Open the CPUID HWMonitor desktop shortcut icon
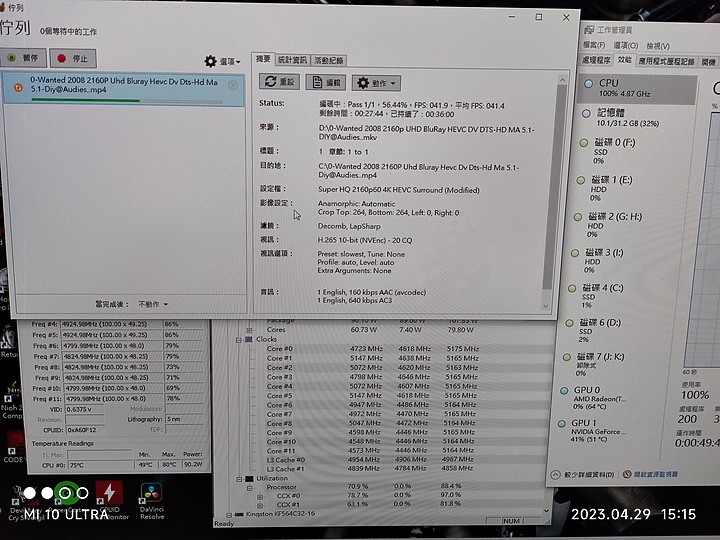The width and height of the screenshot is (720, 540). click(x=109, y=500)
